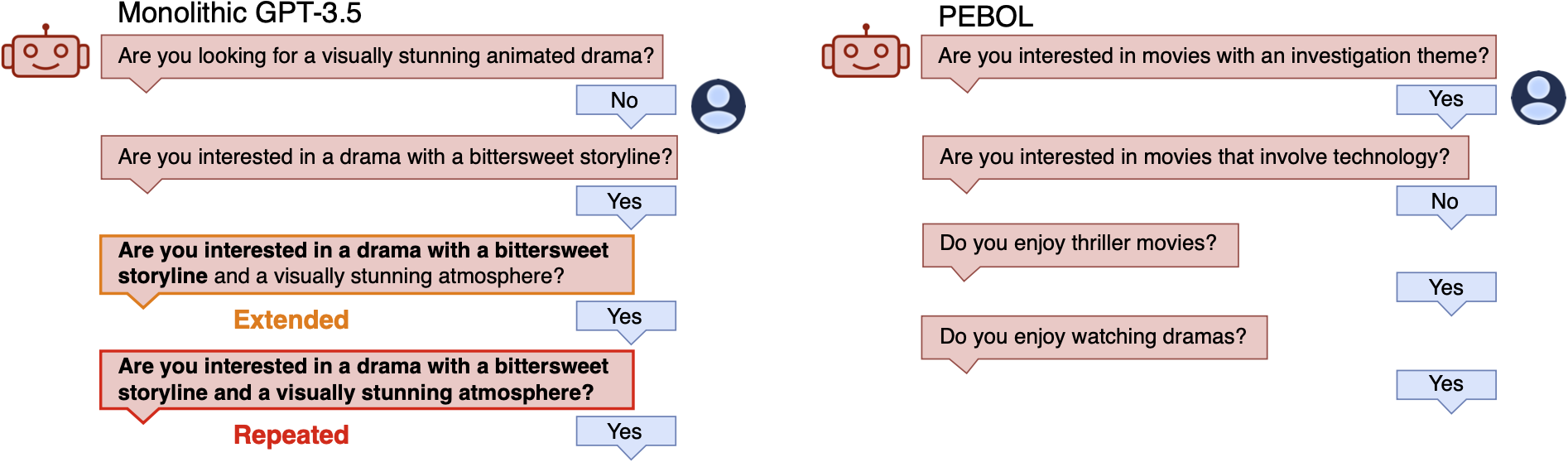
Task: Select the red-bordered Repeated question bubble
Action: [x=366, y=379]
